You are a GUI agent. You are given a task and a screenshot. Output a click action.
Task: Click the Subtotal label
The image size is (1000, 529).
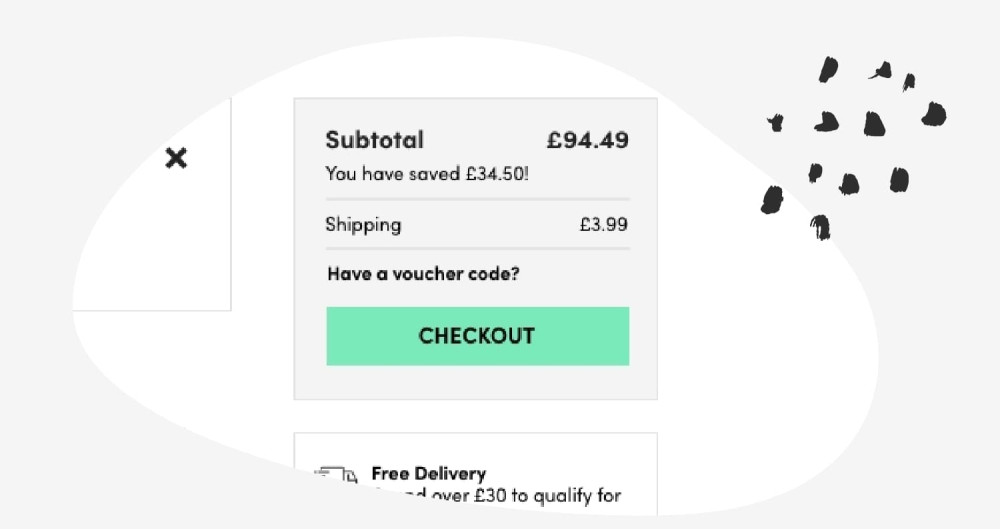coord(374,140)
